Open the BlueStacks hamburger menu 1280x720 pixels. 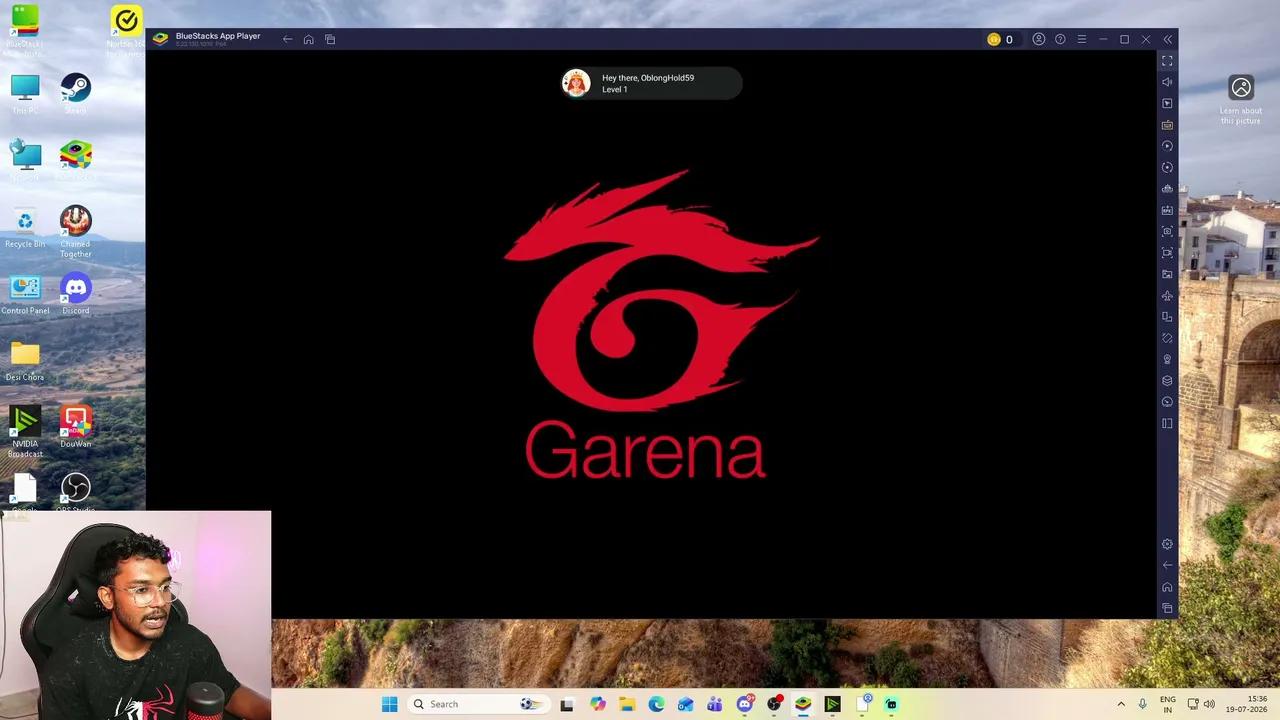pos(1081,39)
